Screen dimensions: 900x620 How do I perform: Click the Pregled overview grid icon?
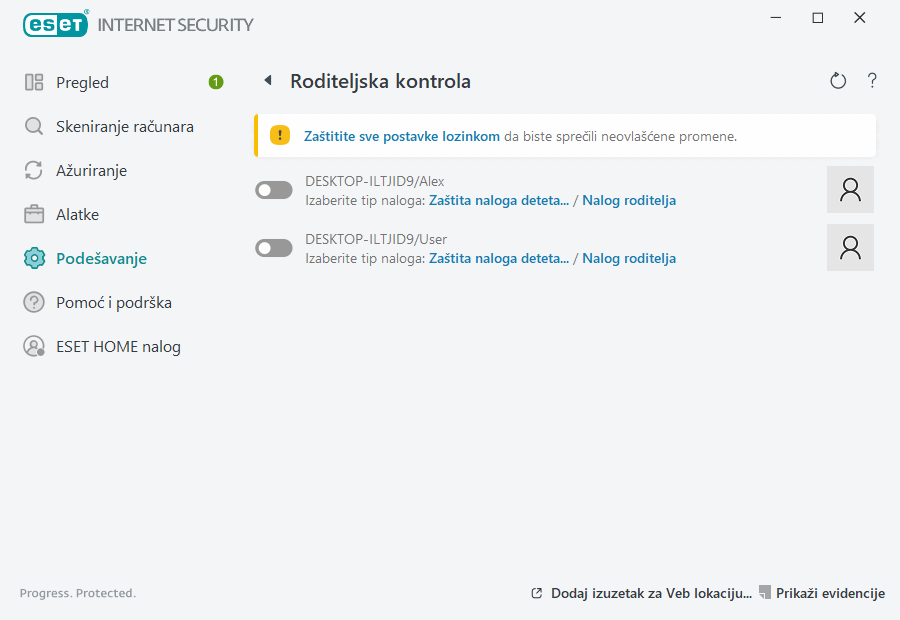tap(33, 82)
